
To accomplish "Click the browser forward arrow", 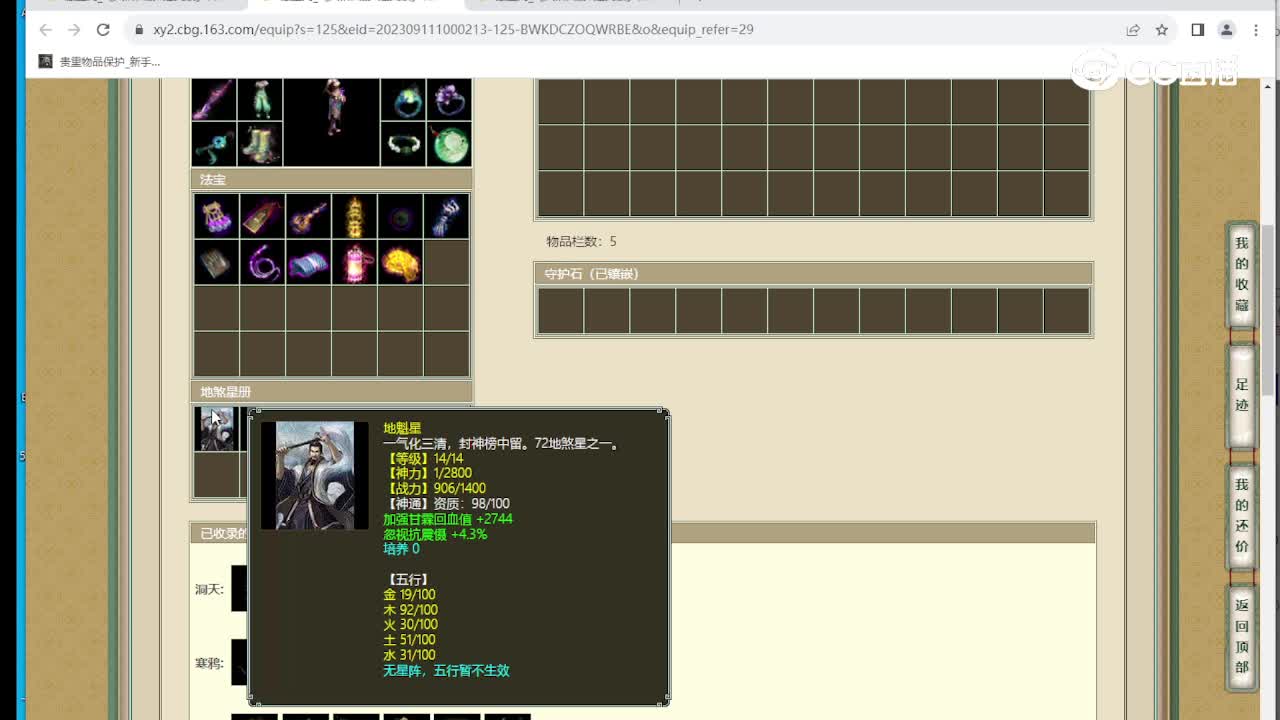I will tap(74, 30).
